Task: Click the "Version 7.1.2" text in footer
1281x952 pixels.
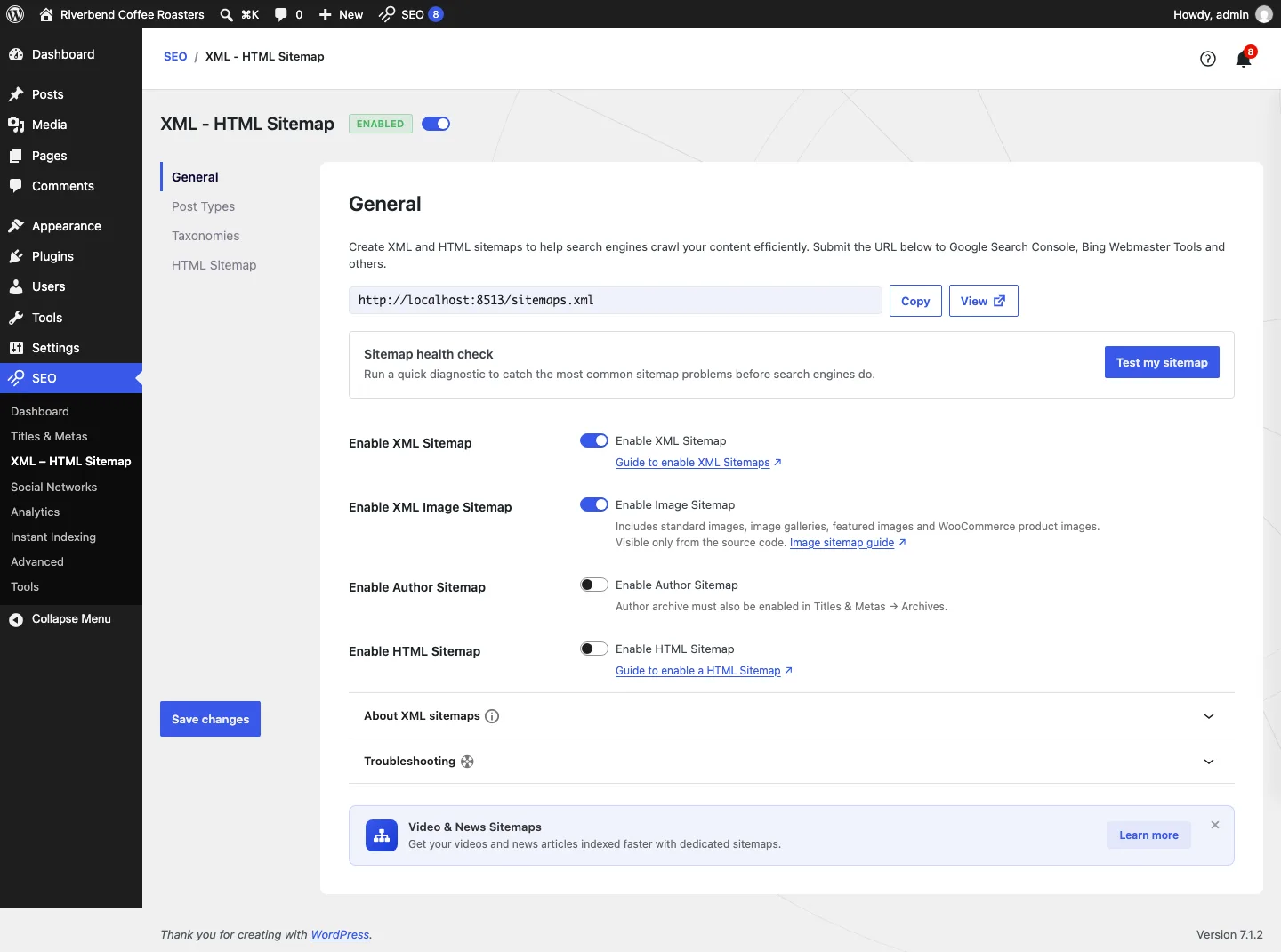Action: tap(1229, 934)
